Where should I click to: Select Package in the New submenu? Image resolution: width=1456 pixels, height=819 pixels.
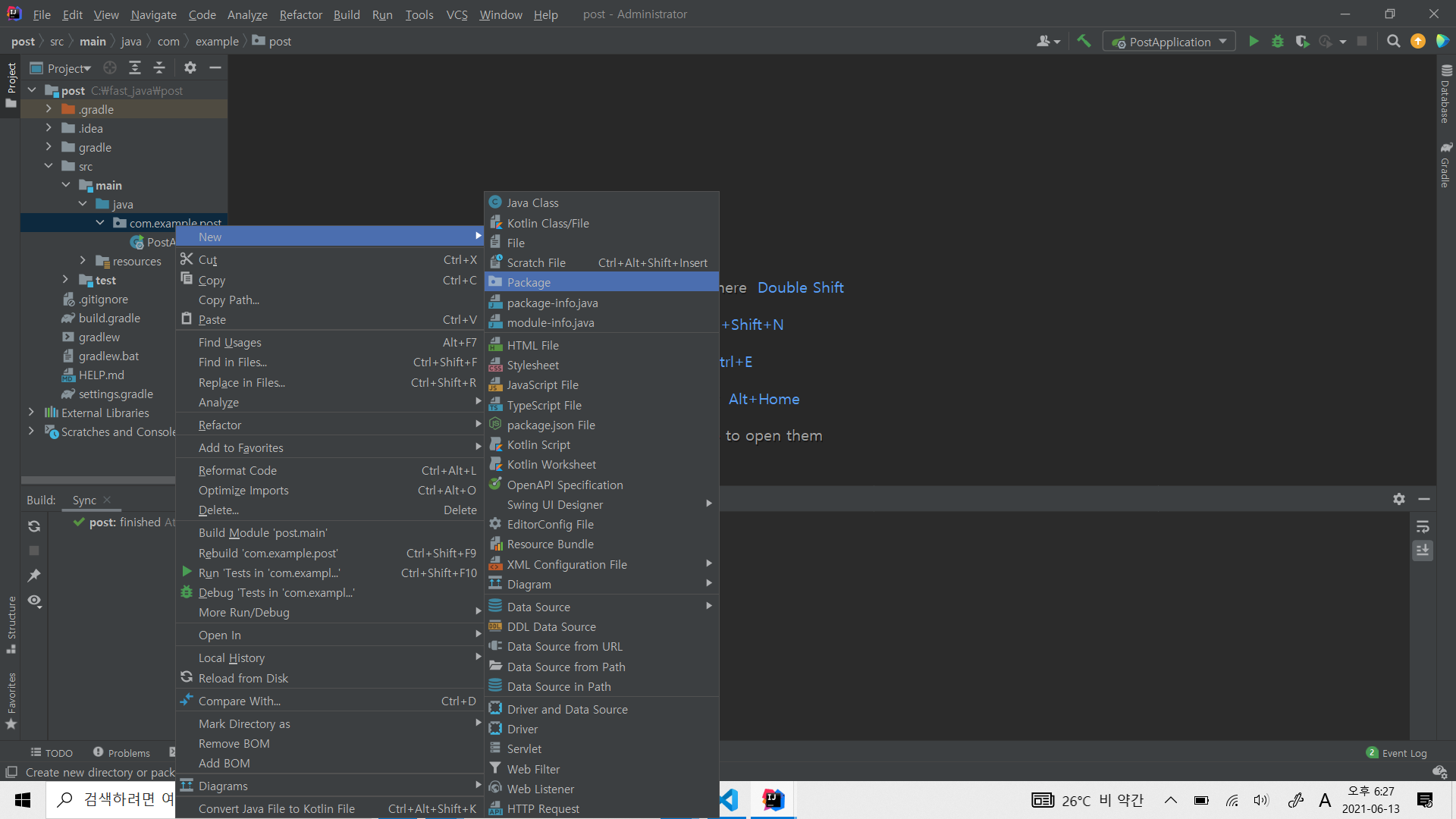(529, 282)
